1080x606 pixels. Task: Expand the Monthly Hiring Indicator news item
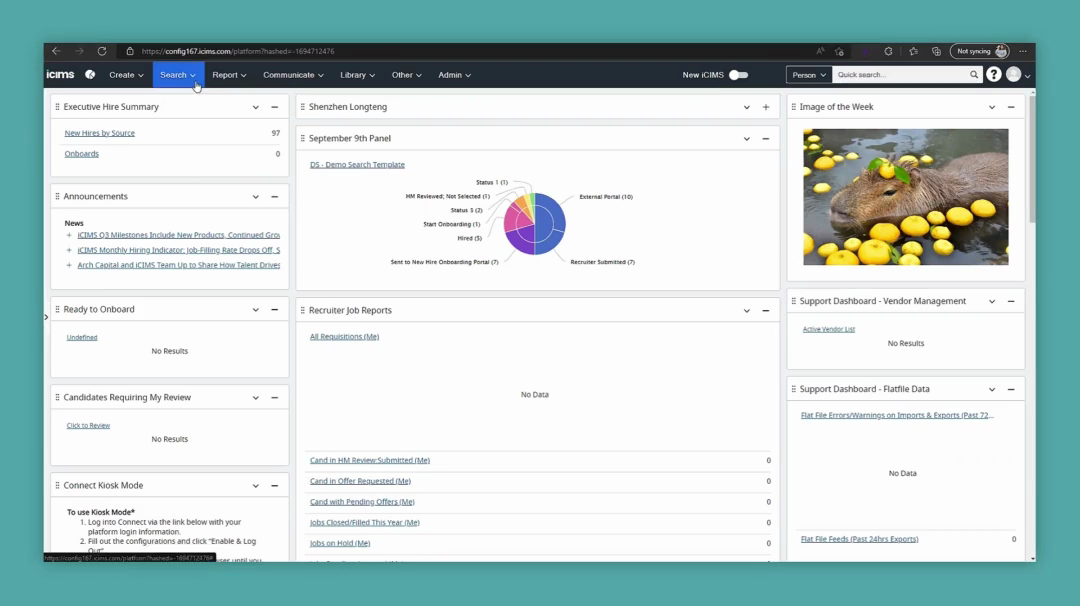(x=69, y=250)
